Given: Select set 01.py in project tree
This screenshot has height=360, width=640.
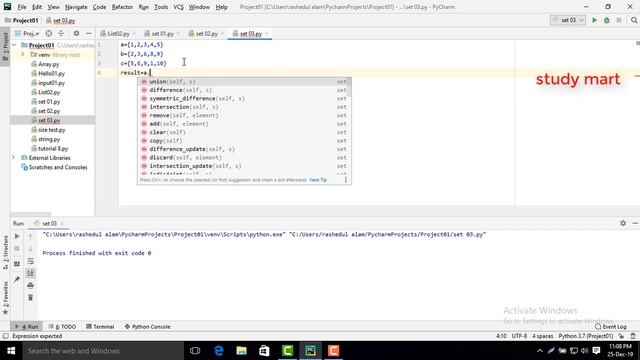Looking at the screenshot, I should 45,102.
